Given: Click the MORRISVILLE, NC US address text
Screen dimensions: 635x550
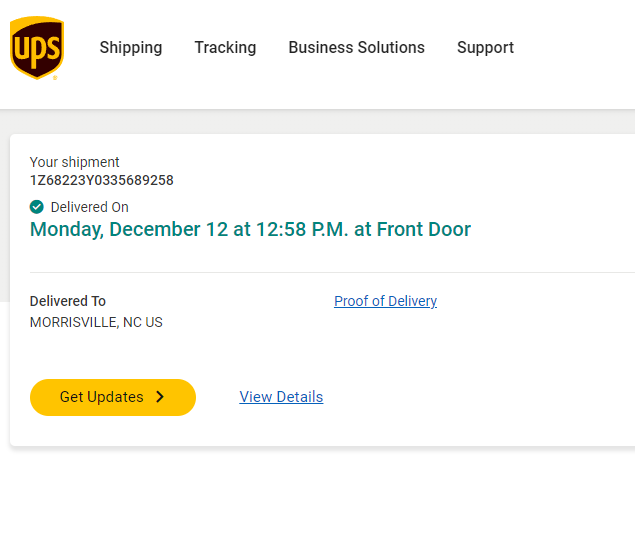Looking at the screenshot, I should coord(96,323).
